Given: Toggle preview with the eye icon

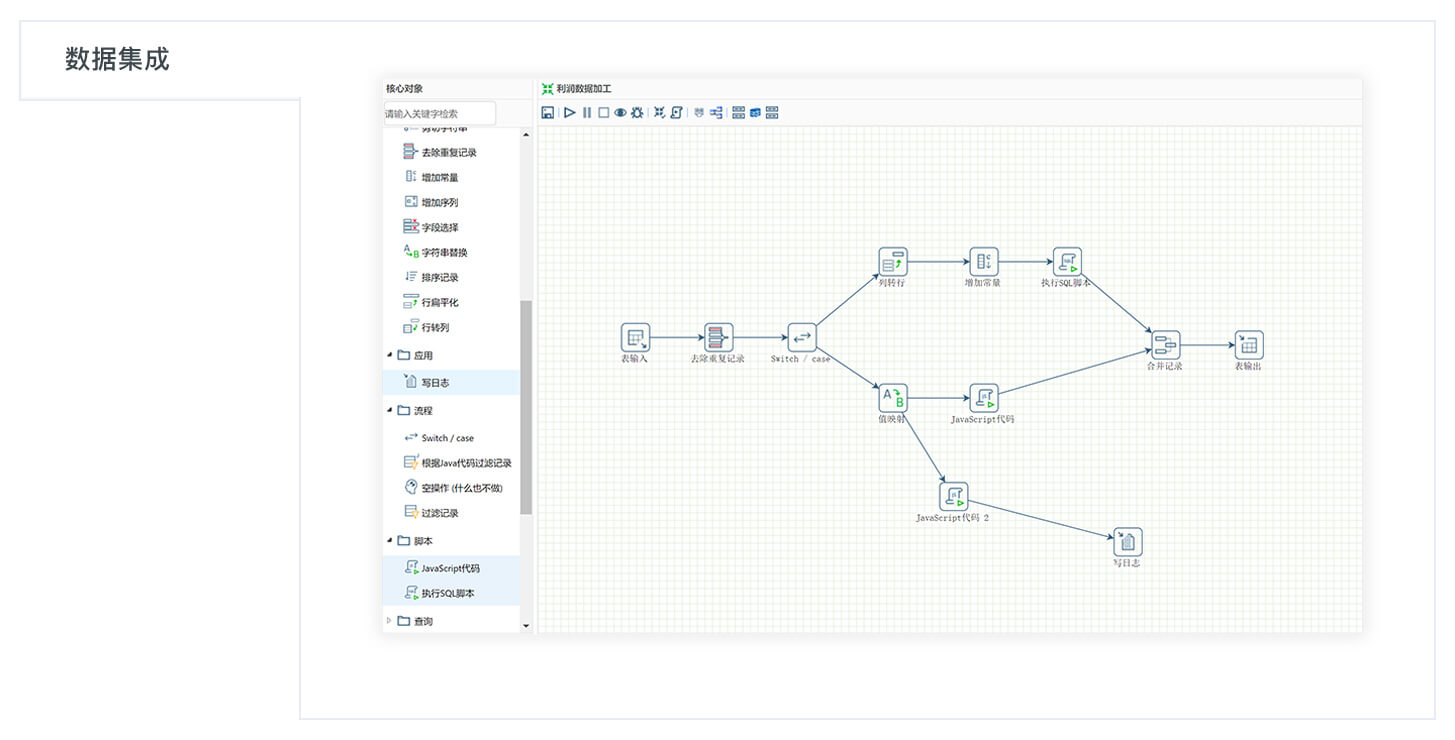Looking at the screenshot, I should coord(620,113).
